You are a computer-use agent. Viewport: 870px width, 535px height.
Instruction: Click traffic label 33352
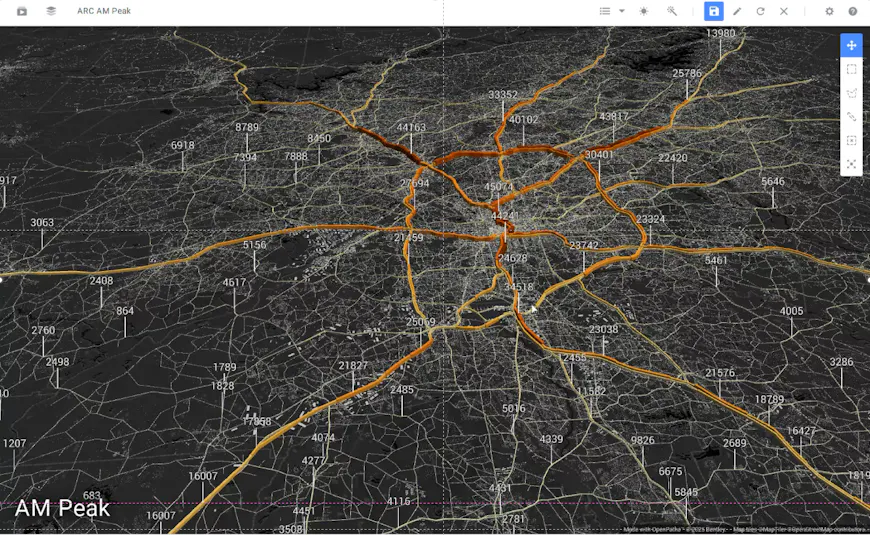(x=503, y=95)
